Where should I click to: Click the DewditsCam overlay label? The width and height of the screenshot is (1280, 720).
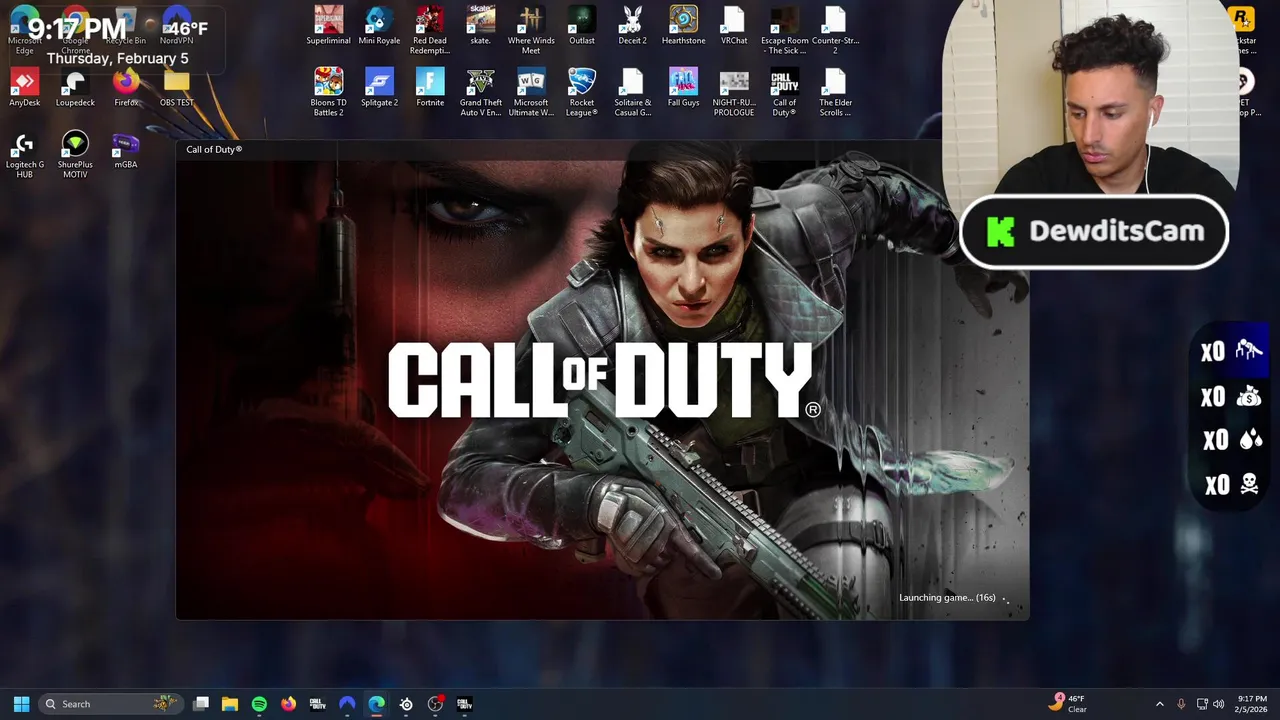point(1094,232)
